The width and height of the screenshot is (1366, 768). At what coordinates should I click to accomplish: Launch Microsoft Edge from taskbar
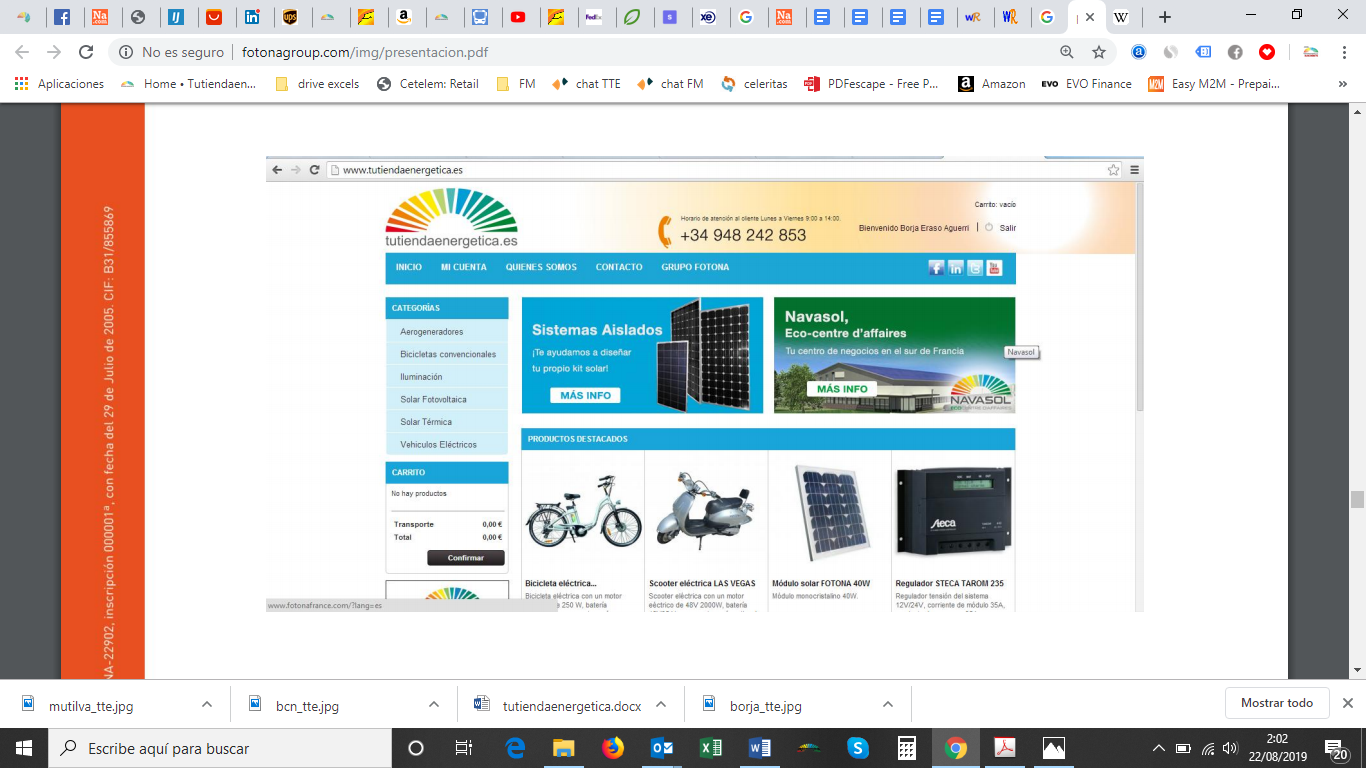coord(516,748)
